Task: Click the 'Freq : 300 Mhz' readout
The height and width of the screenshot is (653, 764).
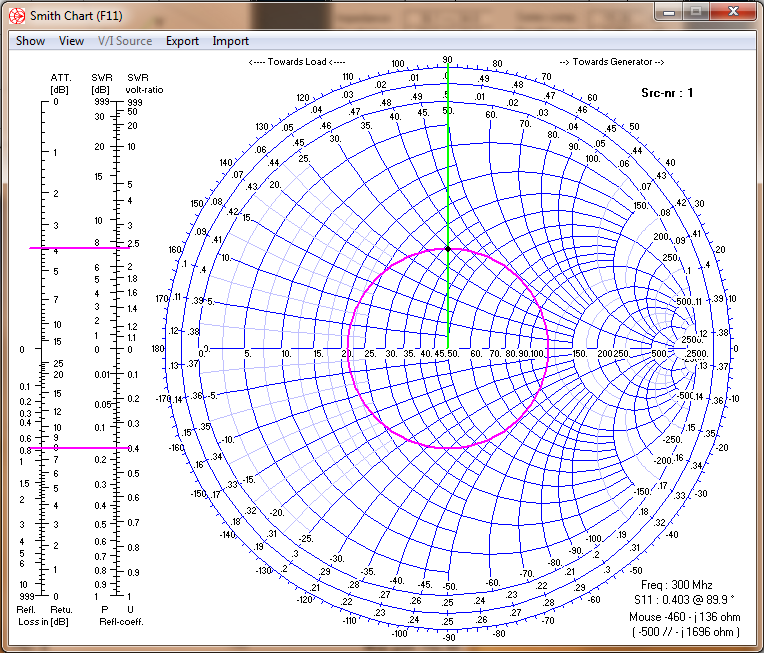Action: pos(676,585)
